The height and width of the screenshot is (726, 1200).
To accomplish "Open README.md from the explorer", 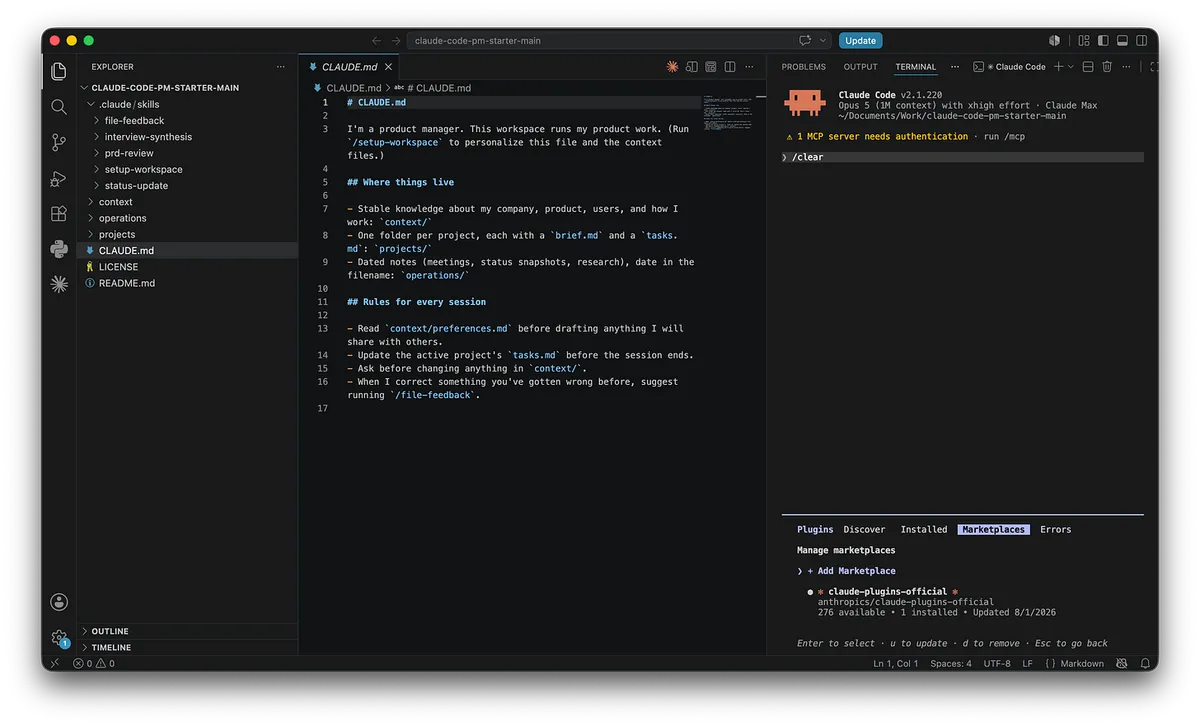I will point(127,283).
